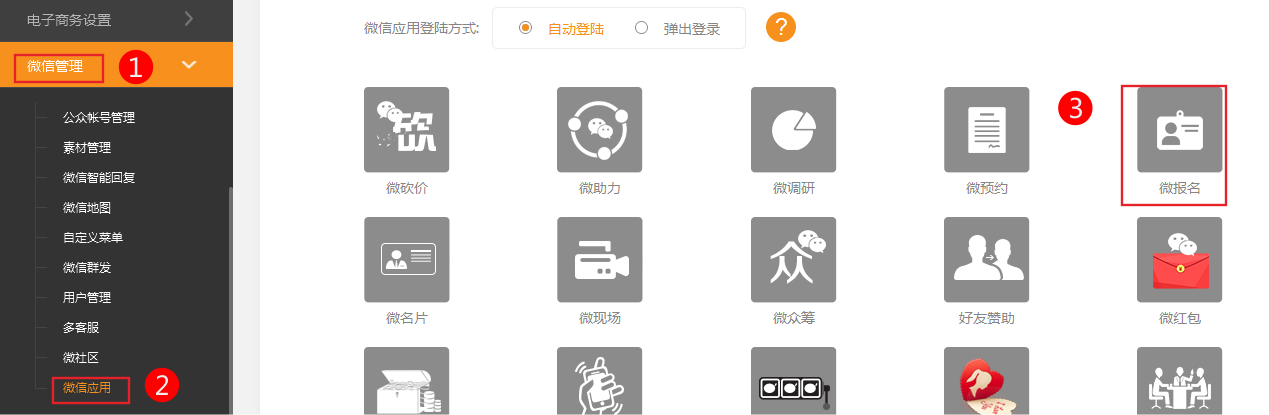Select the 弹出登录 radio button
The image size is (1269, 415).
pos(641,28)
